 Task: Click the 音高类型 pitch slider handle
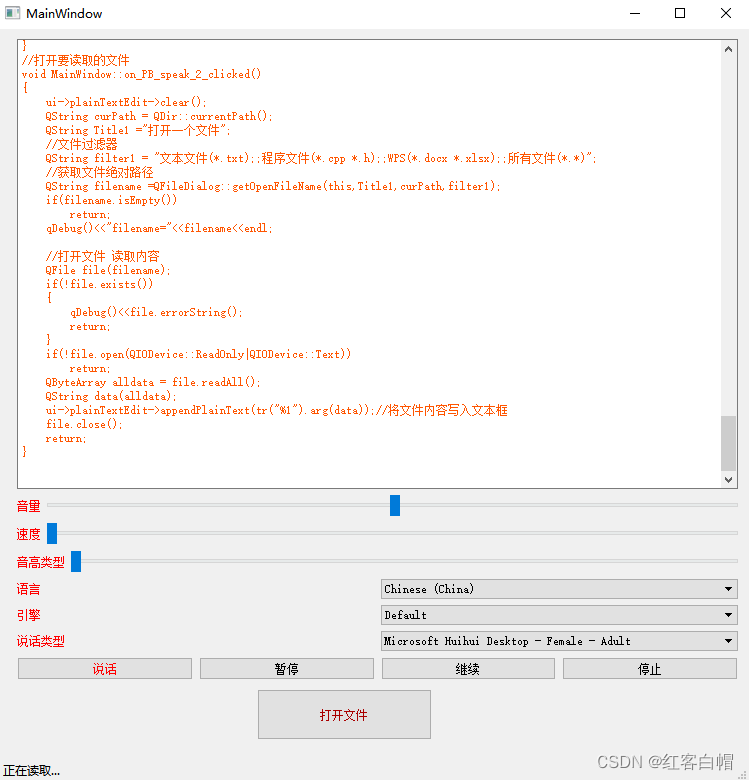click(x=76, y=561)
